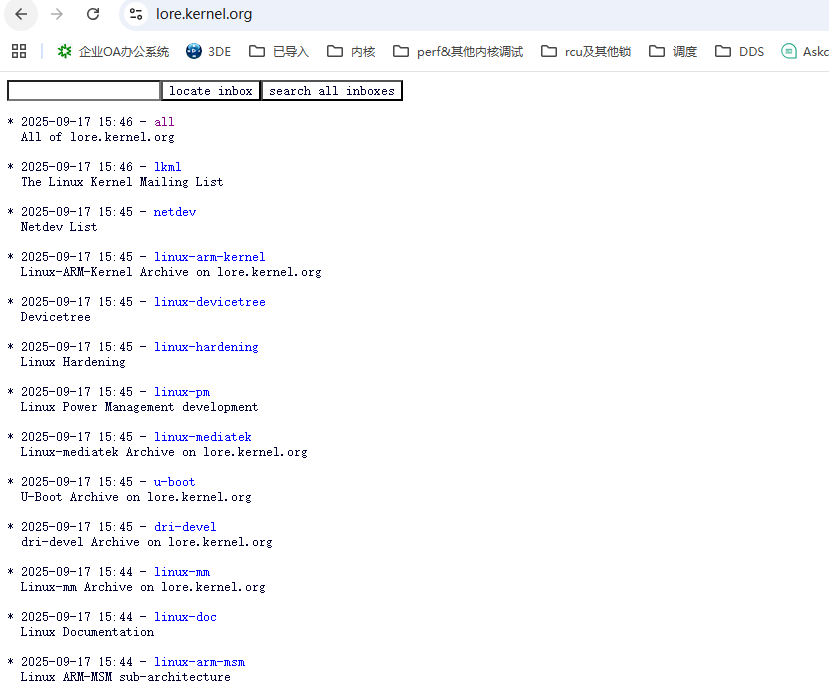Screen dimensions: 829x694
Task: Click the 'Devicetree' description text
Action: point(56,317)
